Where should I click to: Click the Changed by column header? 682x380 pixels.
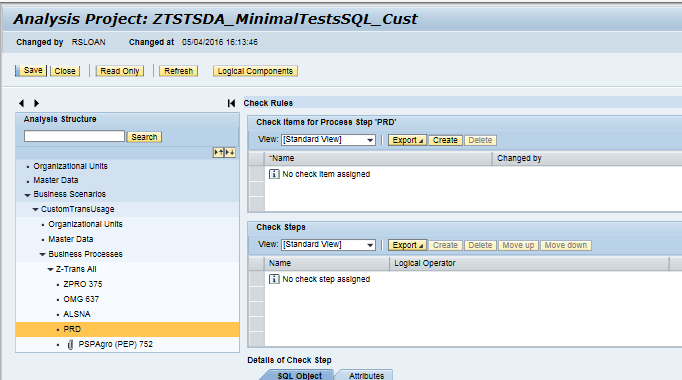pos(587,158)
